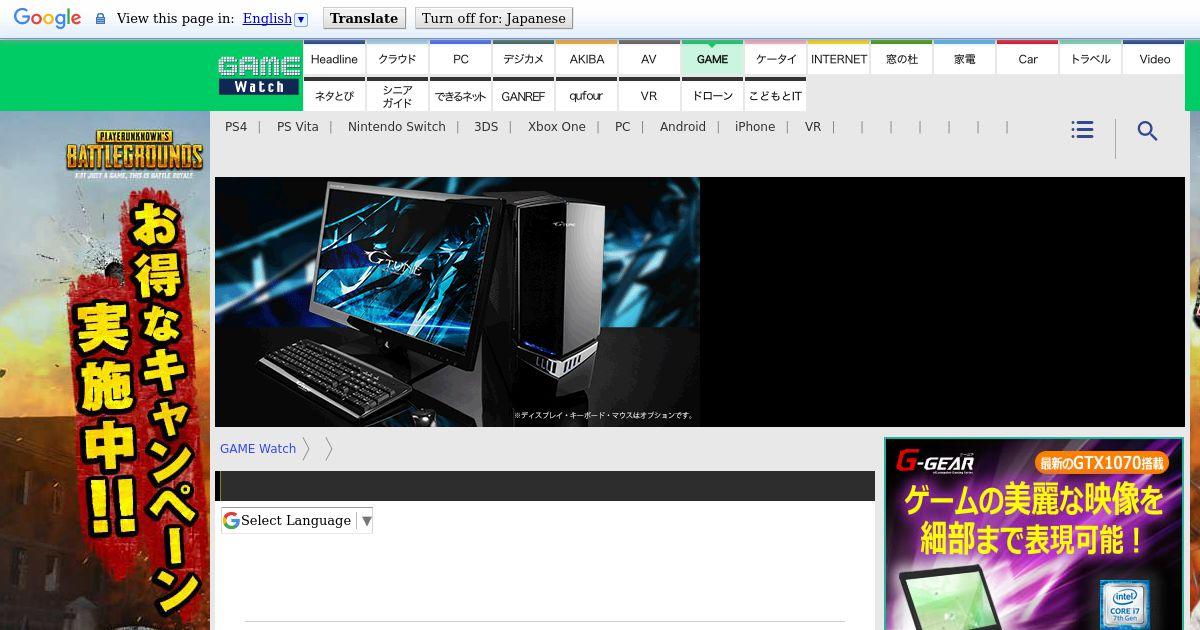Image resolution: width=1200 pixels, height=630 pixels.
Task: Click the Battlegrounds campaign side banner
Action: (105, 370)
